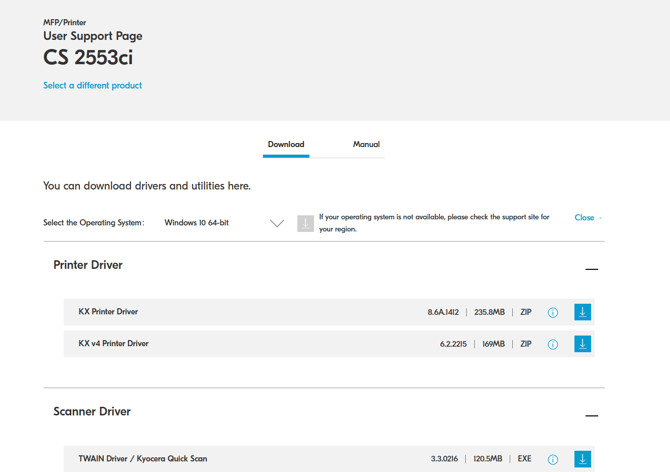The height and width of the screenshot is (472, 670).
Task: Click version 8.6A.1412 text
Action: [x=443, y=312]
